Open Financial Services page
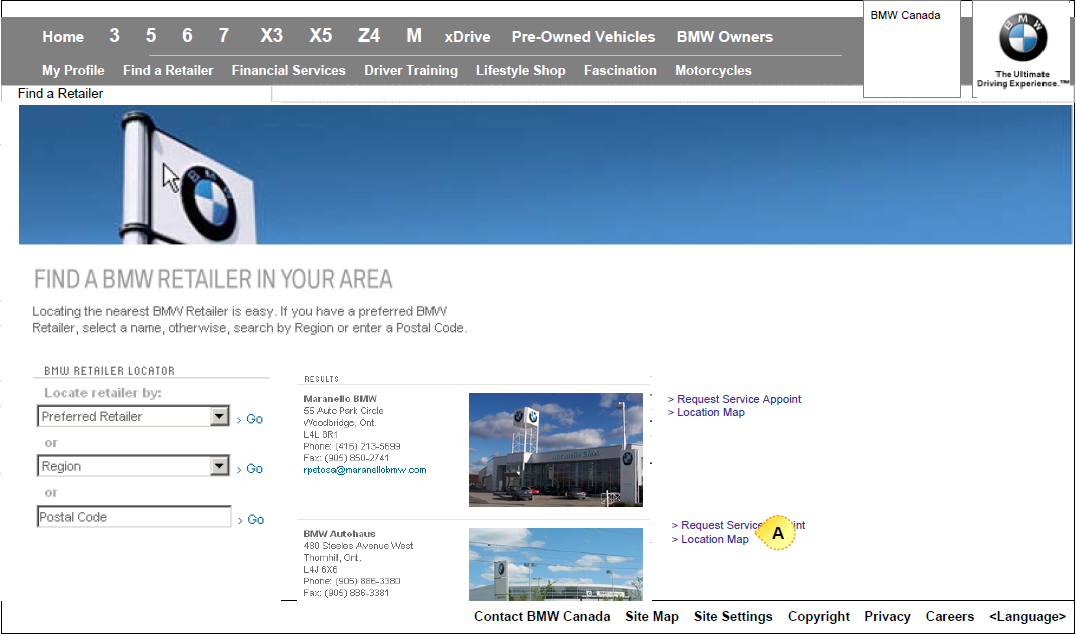The image size is (1076, 636). 289,71
